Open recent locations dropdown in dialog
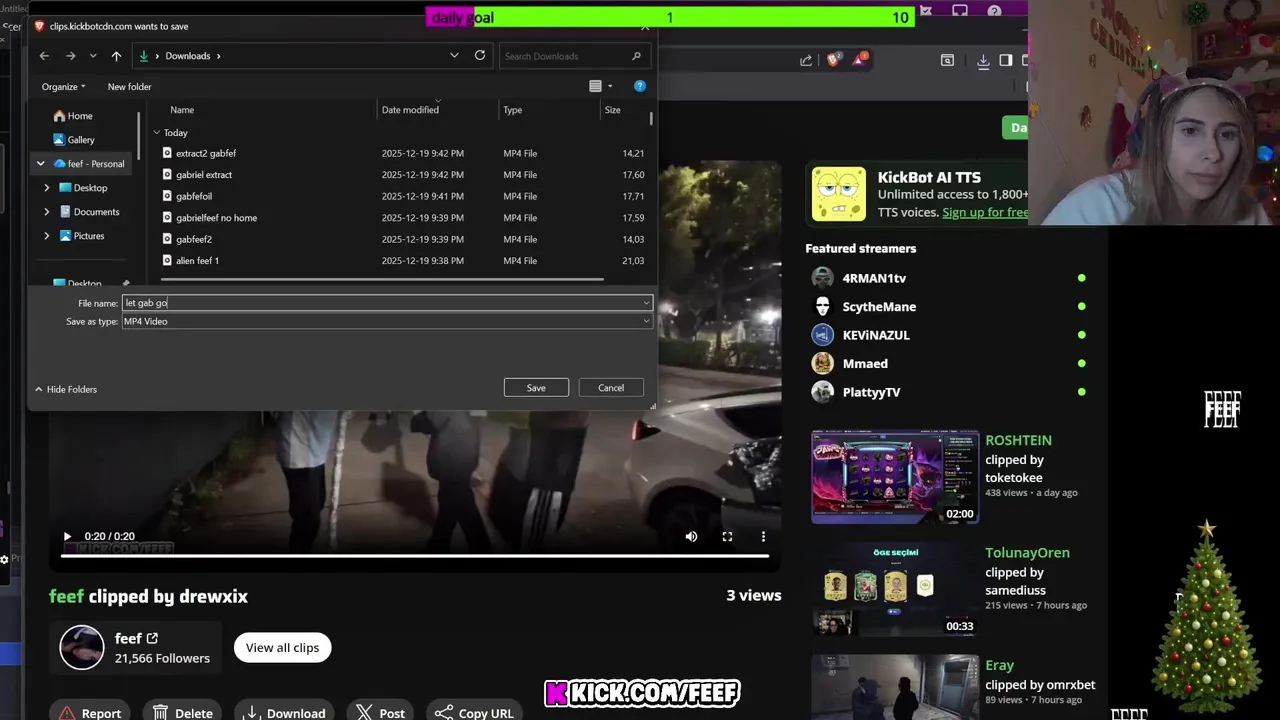Image resolution: width=1280 pixels, height=720 pixels. pos(93,56)
